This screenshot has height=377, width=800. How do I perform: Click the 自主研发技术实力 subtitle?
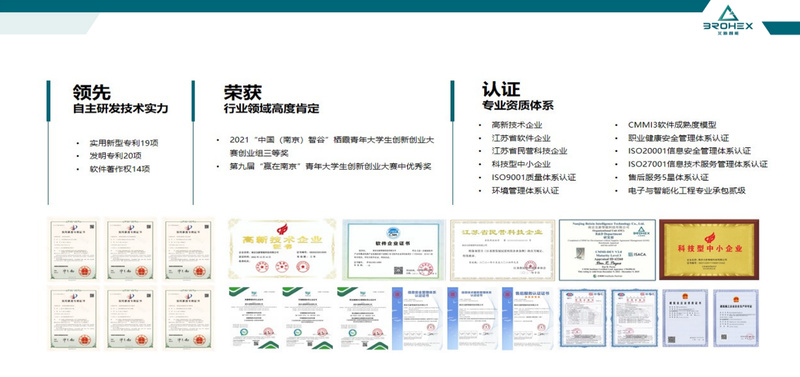pyautogui.click(x=120, y=109)
